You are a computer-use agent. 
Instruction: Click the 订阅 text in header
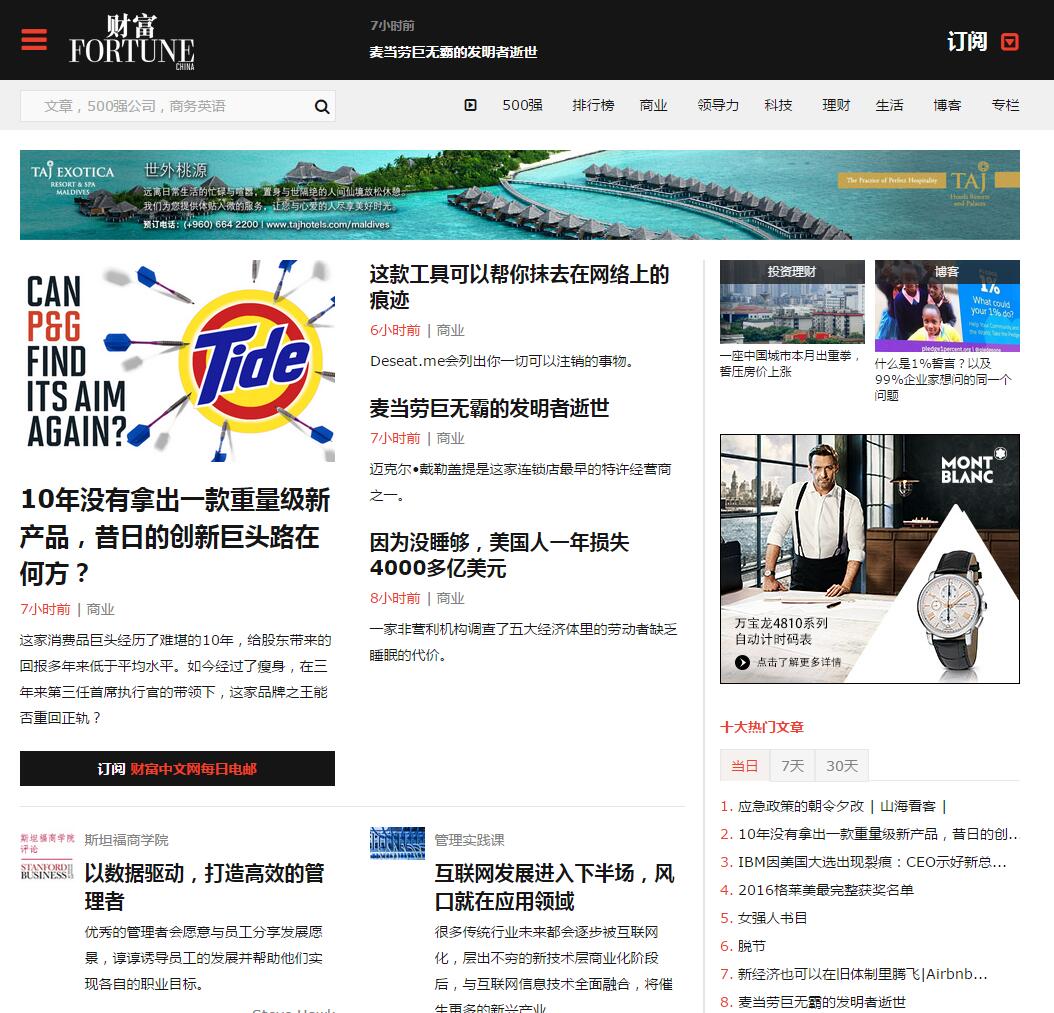click(x=967, y=42)
